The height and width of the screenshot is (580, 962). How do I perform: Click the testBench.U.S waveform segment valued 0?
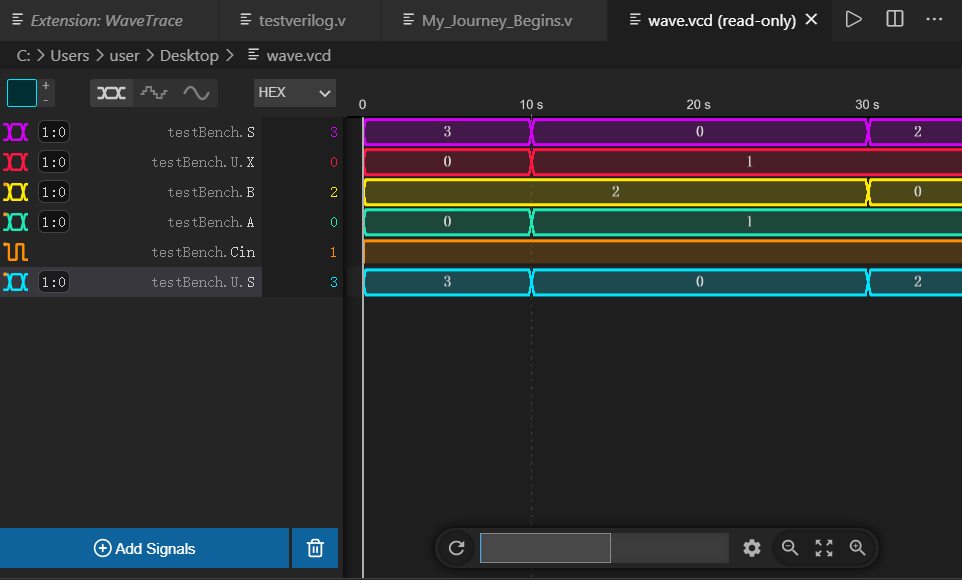[x=699, y=282]
